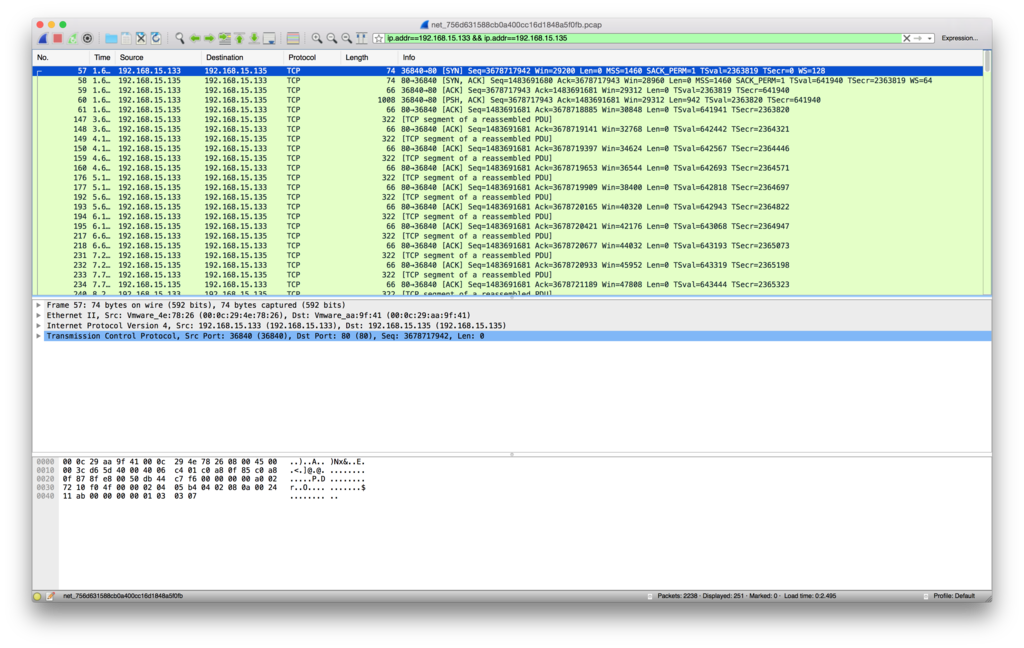Image resolution: width=1024 pixels, height=648 pixels.
Task: Reload the current capture file
Action: tap(155, 38)
